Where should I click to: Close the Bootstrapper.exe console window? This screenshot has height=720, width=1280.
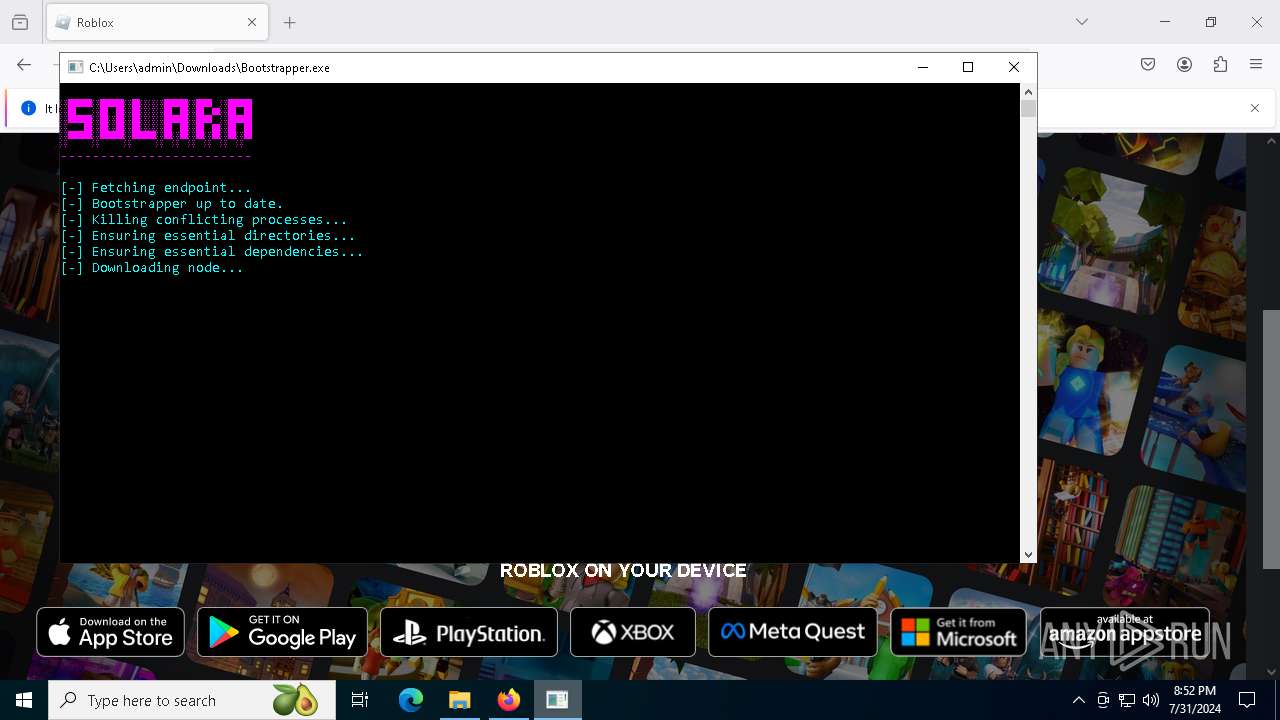pos(1014,67)
